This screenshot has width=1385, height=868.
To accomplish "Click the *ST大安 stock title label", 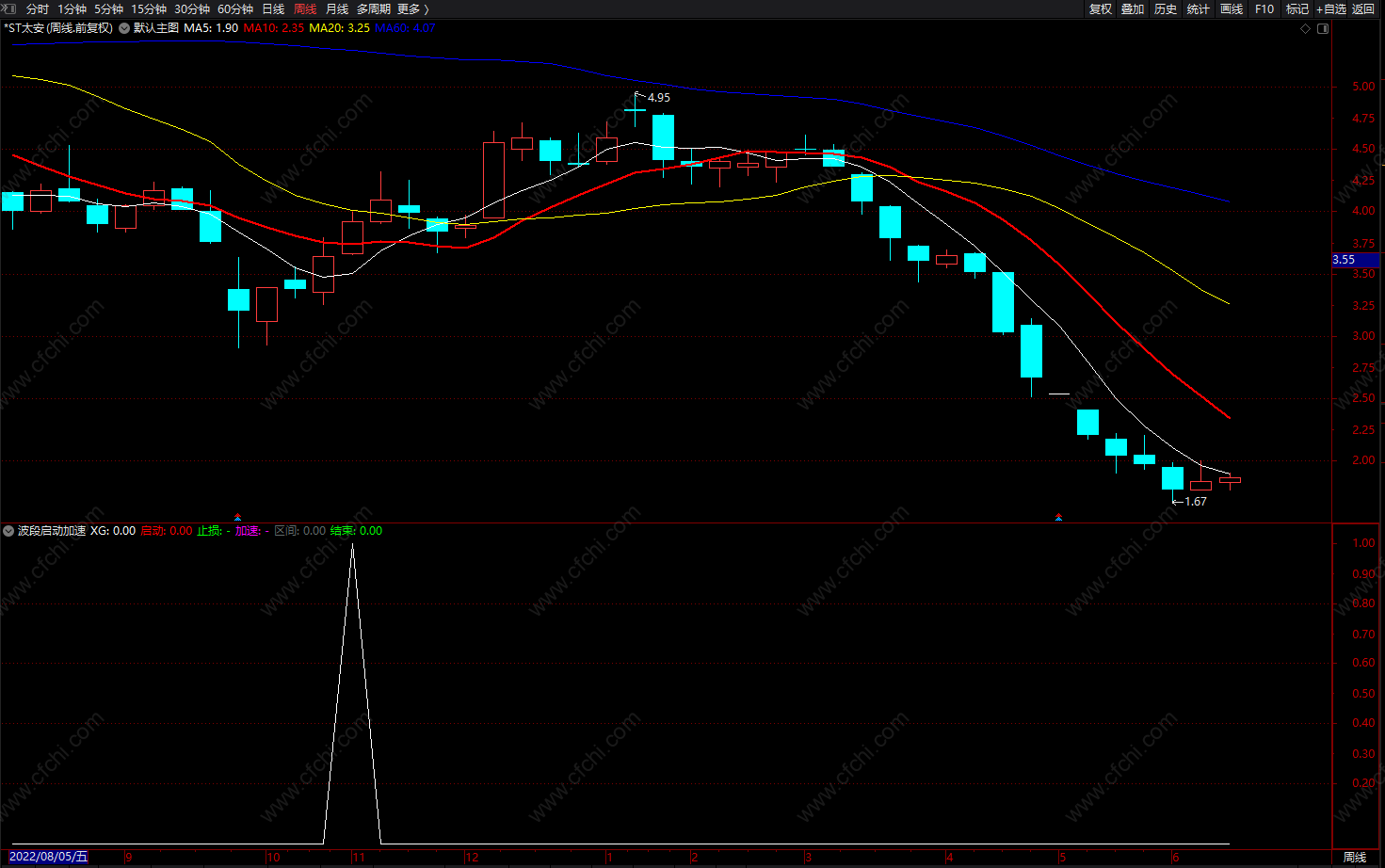I will 58,28.
